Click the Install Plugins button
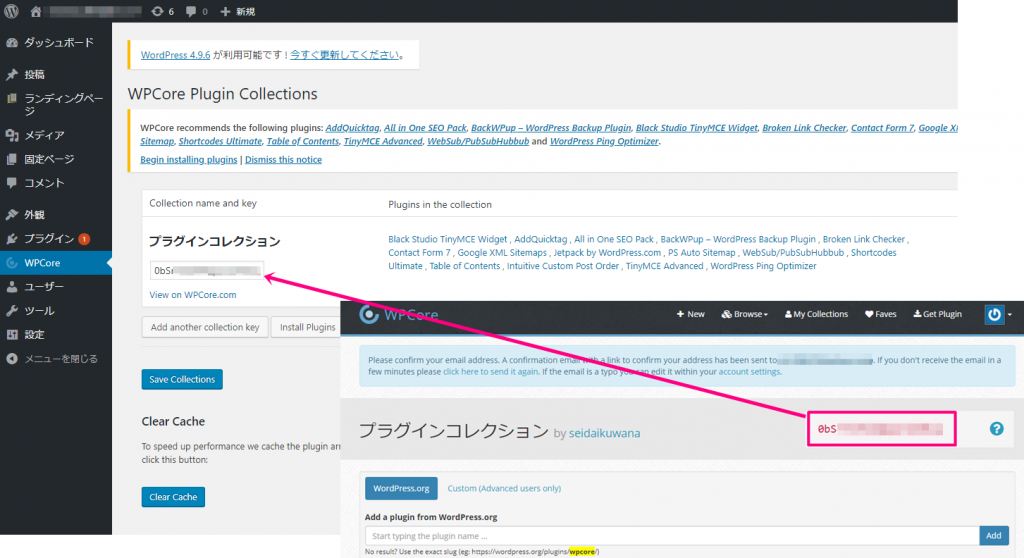 coord(307,327)
